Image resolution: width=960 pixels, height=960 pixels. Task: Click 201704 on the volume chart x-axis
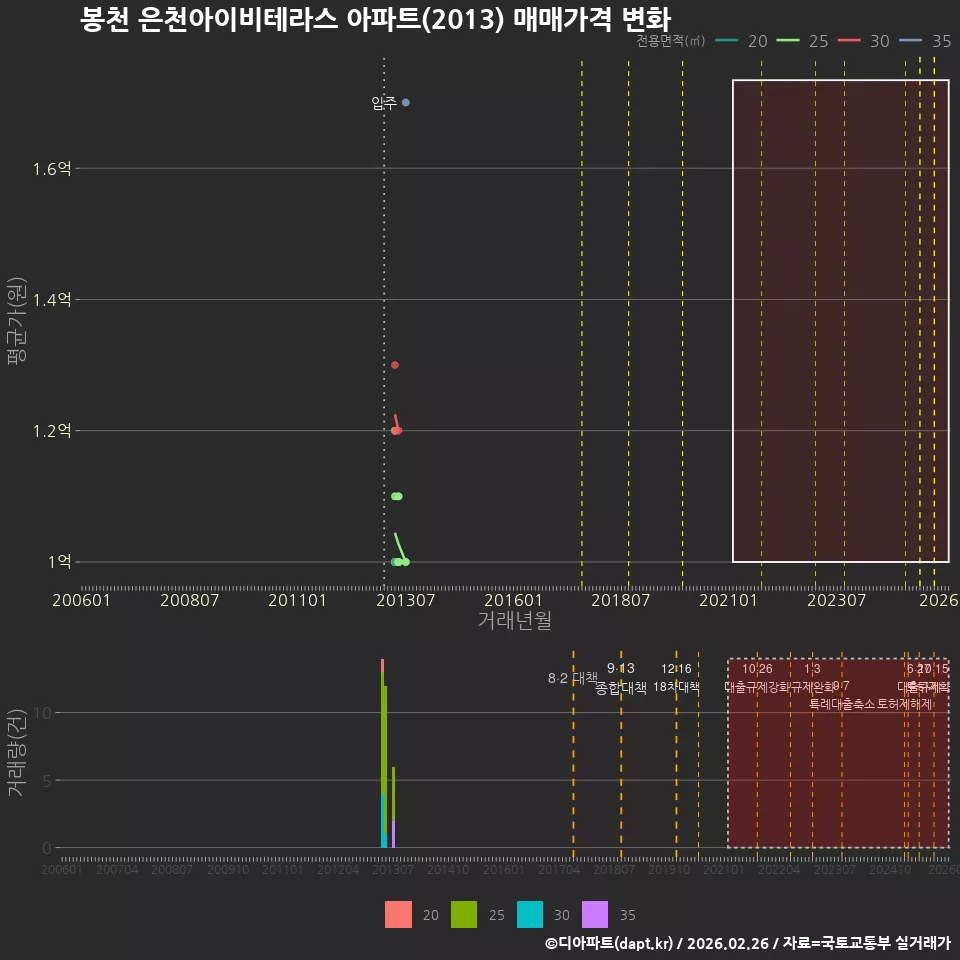tap(558, 869)
